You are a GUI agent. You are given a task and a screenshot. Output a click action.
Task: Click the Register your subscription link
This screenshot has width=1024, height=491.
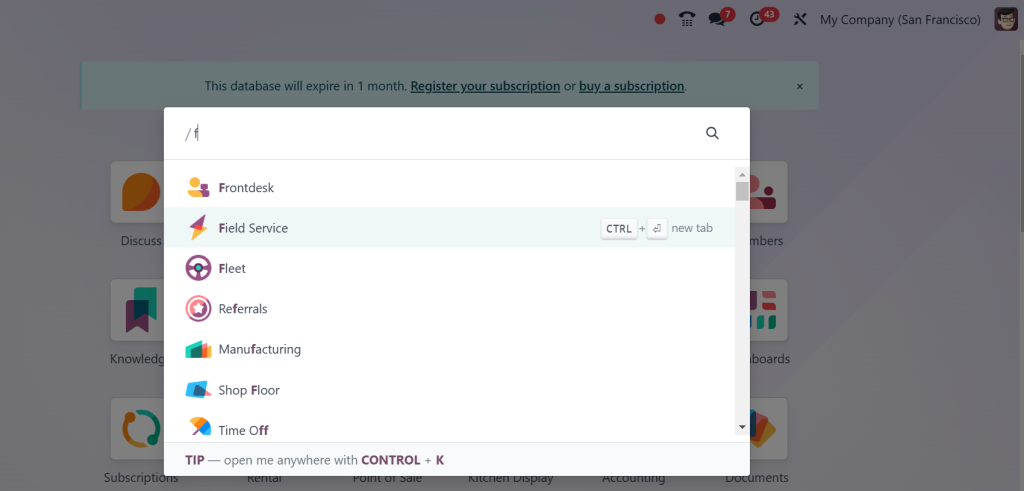485,86
